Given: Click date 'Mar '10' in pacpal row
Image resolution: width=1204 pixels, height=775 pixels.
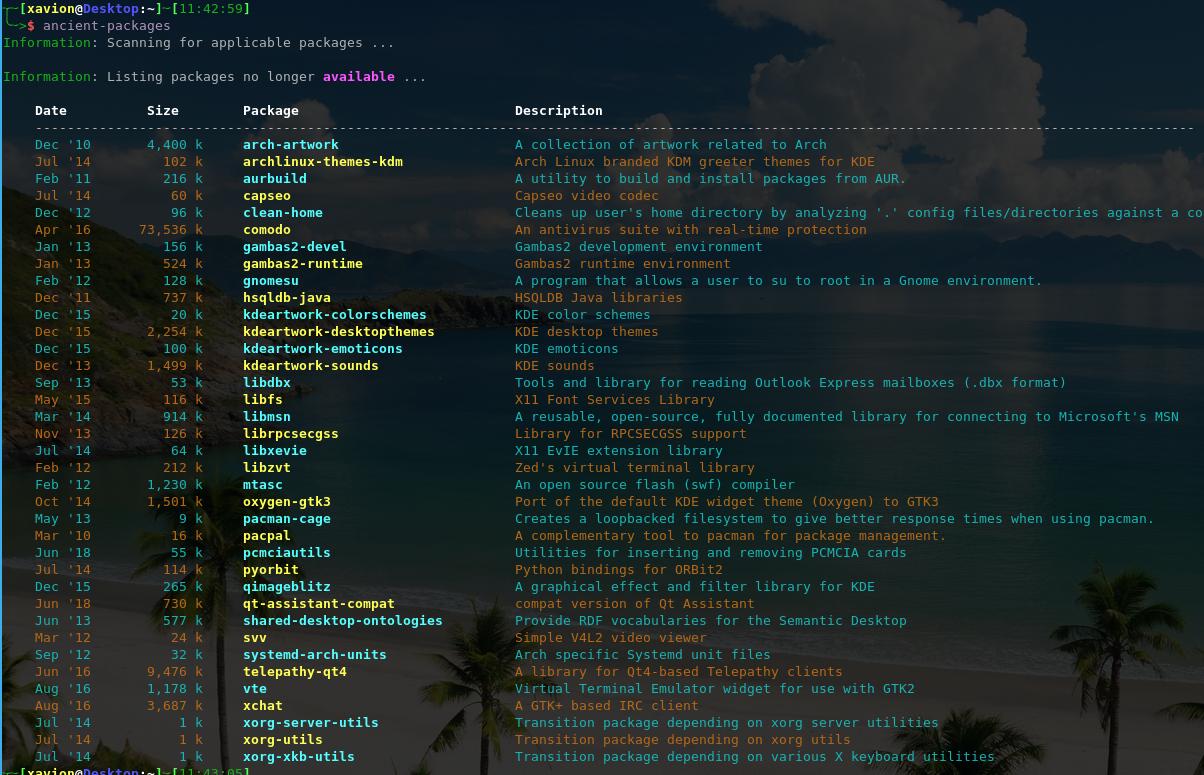Looking at the screenshot, I should tap(63, 535).
